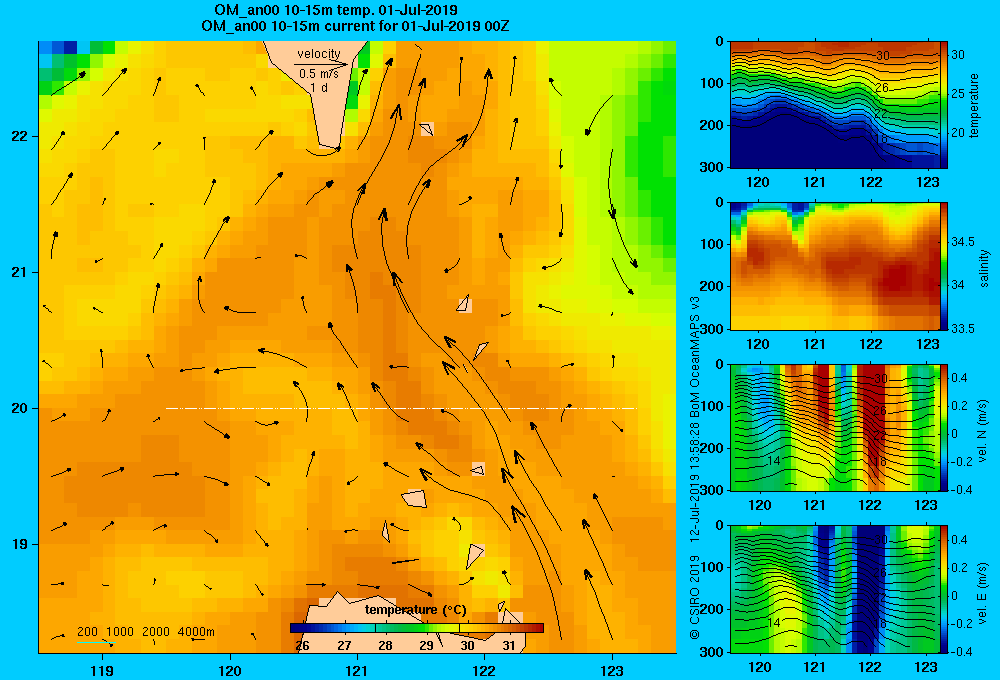The width and height of the screenshot is (1000, 680).
Task: Select the 'vel. E (m/s)' axis label
Action: point(983,592)
